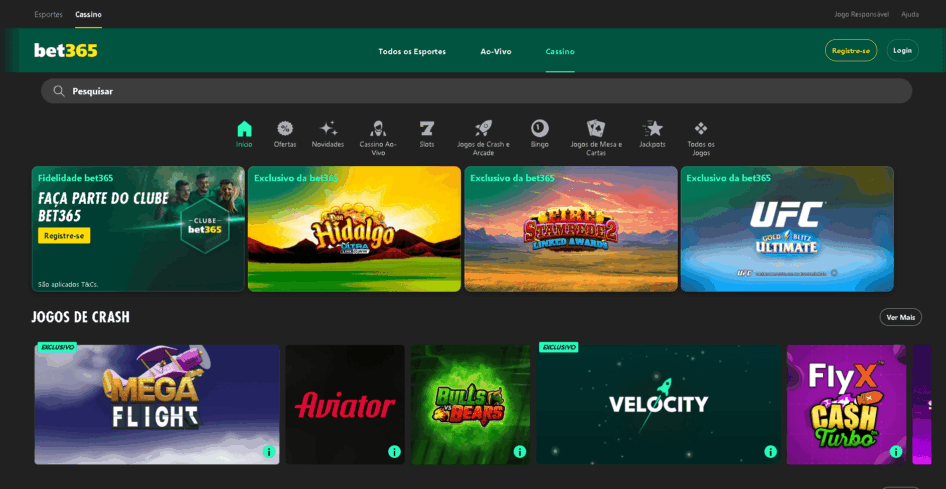Image resolution: width=946 pixels, height=489 pixels.
Task: Open the Slots seven icon
Action: pyautogui.click(x=427, y=128)
